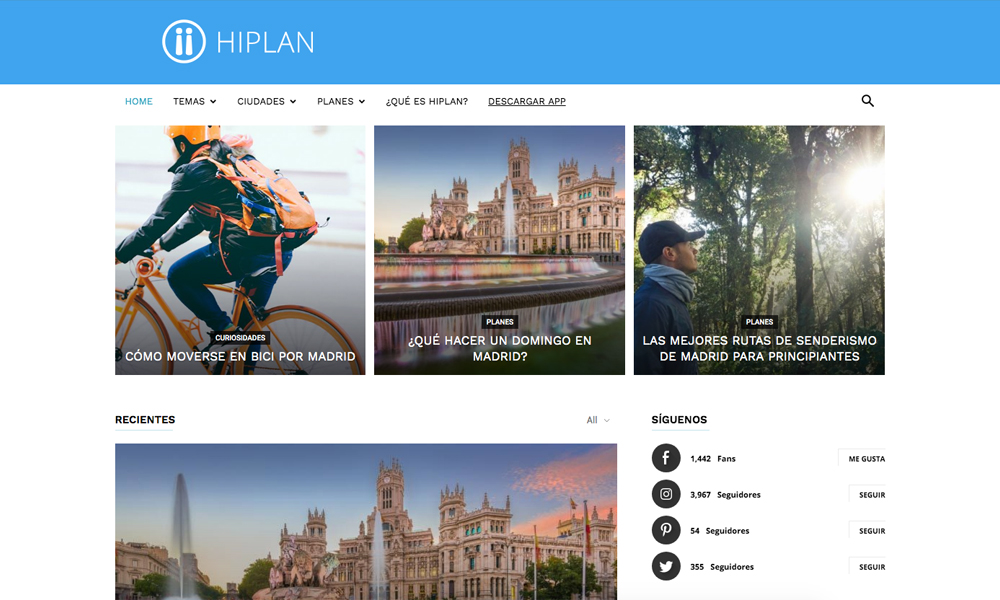Click the Twitter circle icon
Viewport: 1000px width, 600px height.
[666, 566]
